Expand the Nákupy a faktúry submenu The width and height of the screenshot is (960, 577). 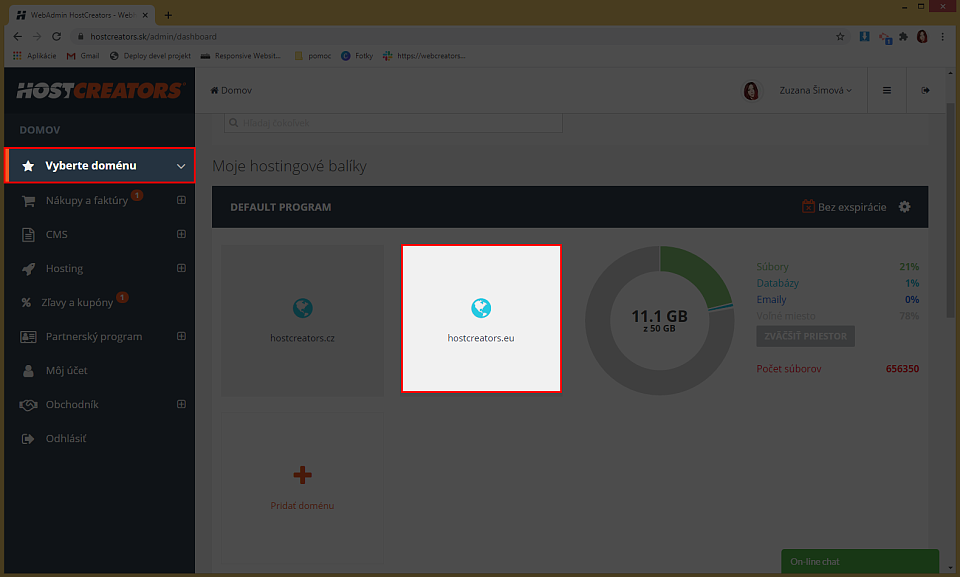click(x=181, y=200)
